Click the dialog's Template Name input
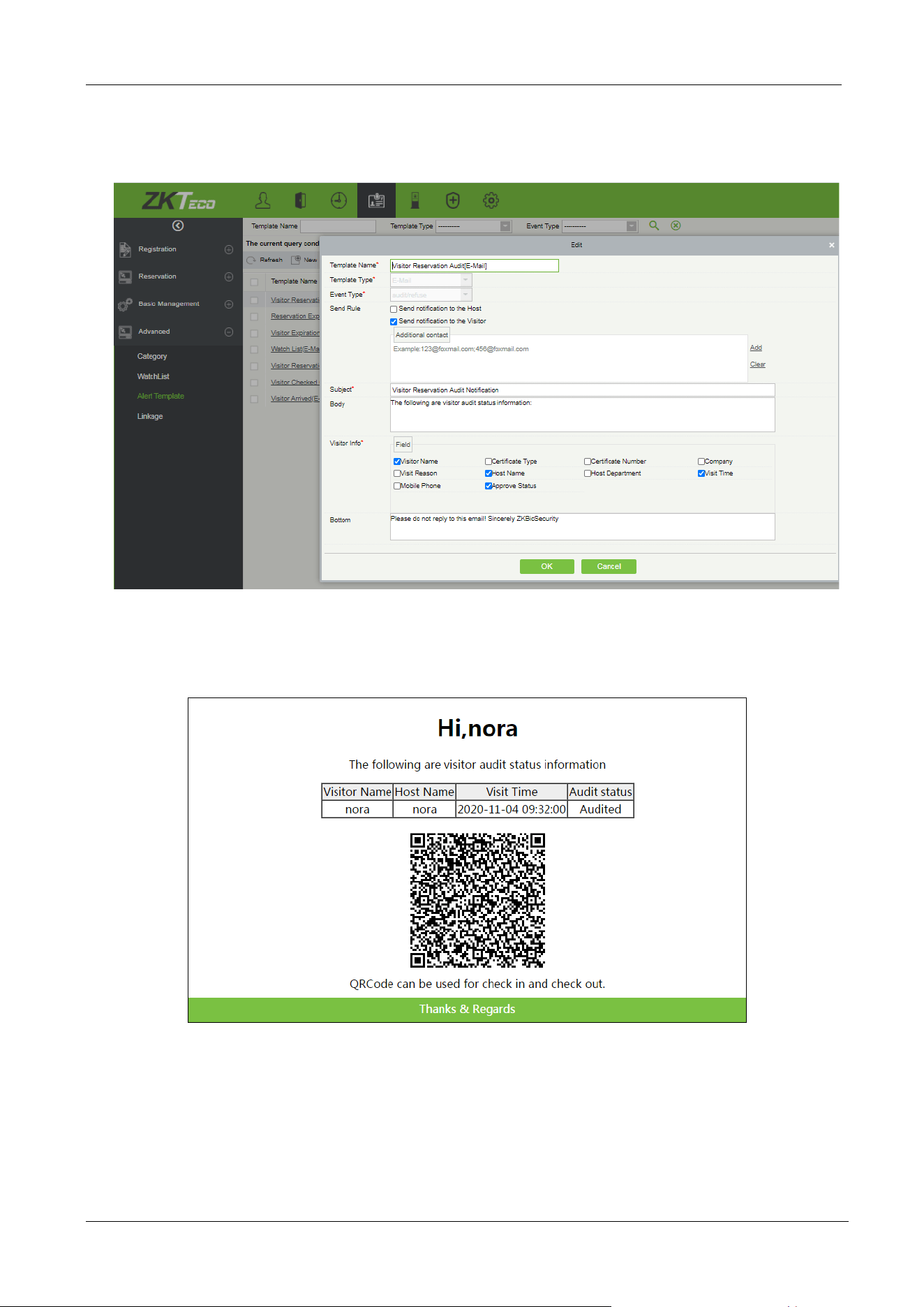The image size is (924, 1307). click(475, 265)
